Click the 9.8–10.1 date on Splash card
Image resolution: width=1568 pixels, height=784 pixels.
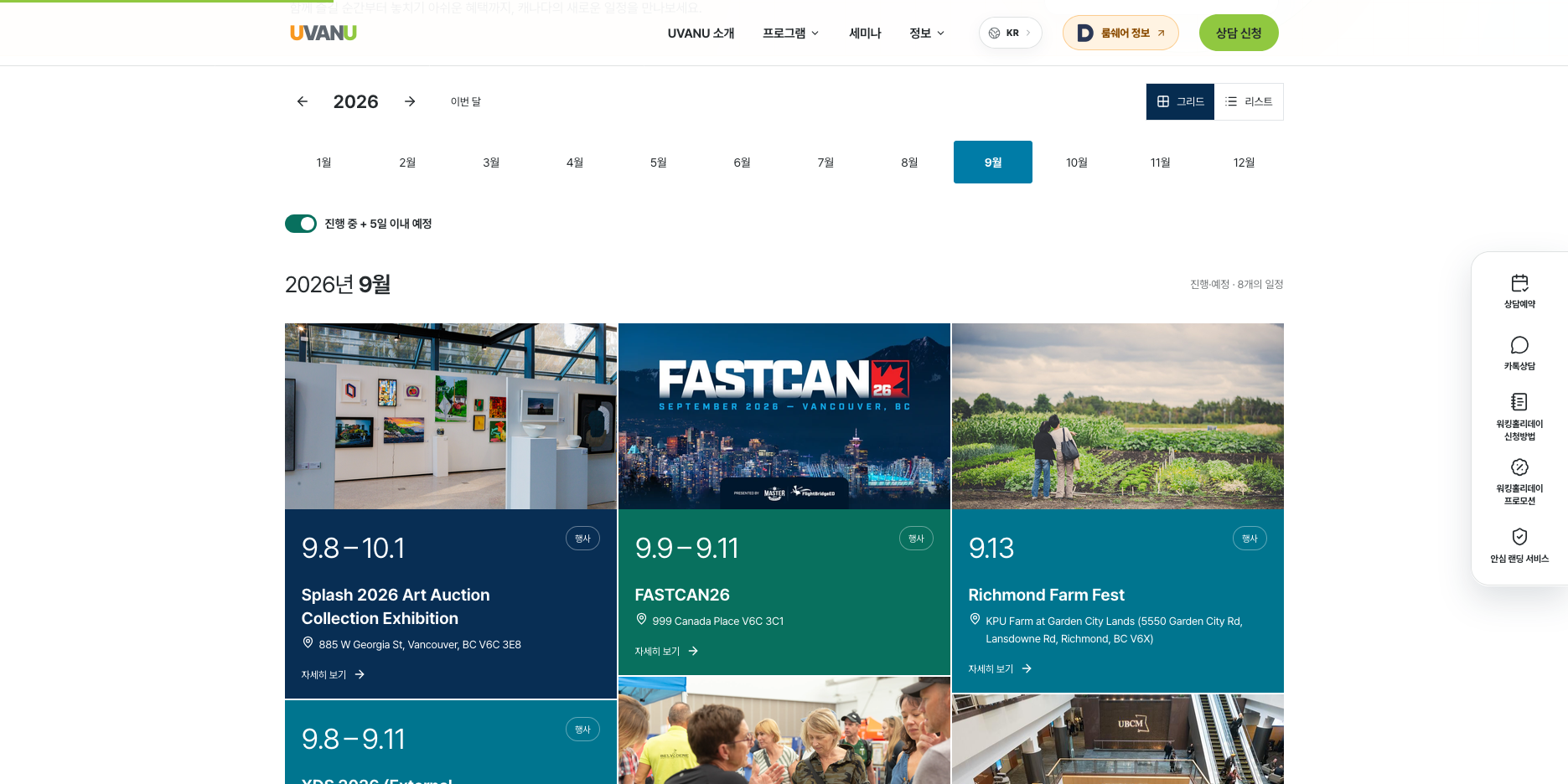[353, 548]
